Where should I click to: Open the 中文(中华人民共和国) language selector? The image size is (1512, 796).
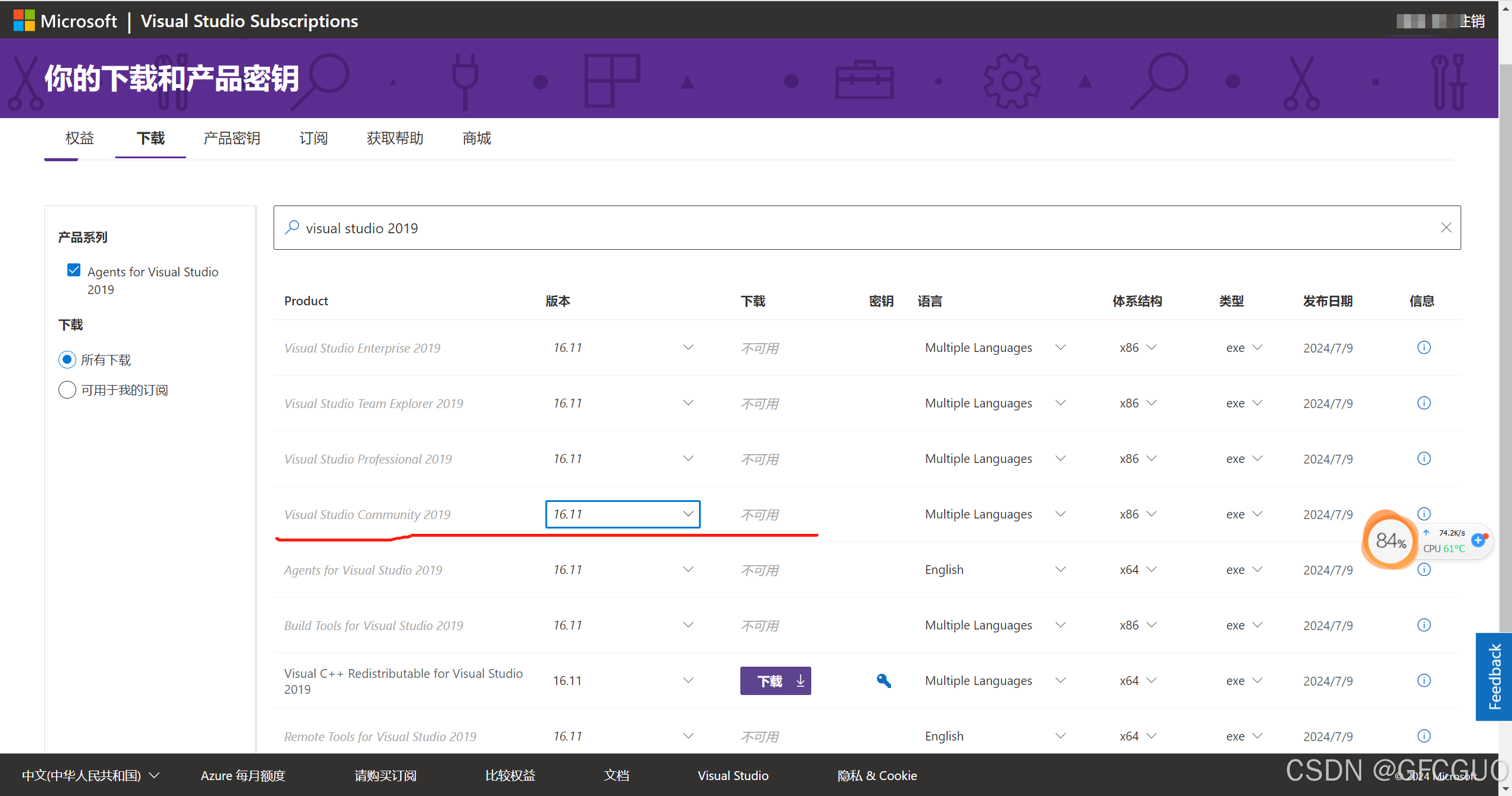[x=90, y=775]
